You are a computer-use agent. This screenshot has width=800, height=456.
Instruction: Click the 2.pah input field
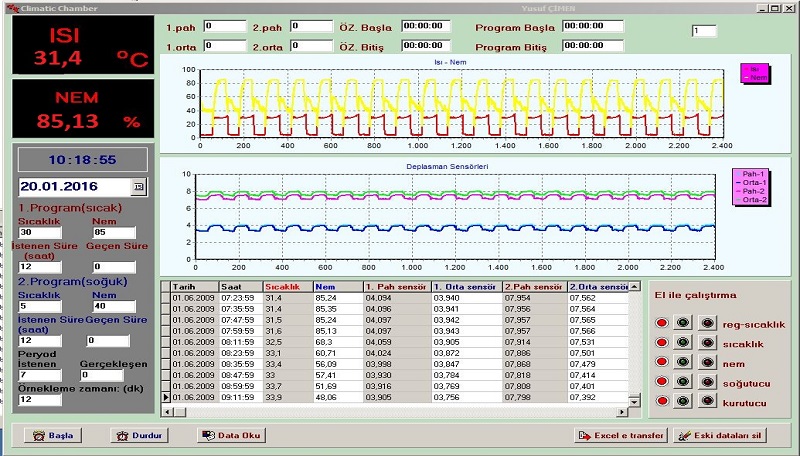coord(312,26)
